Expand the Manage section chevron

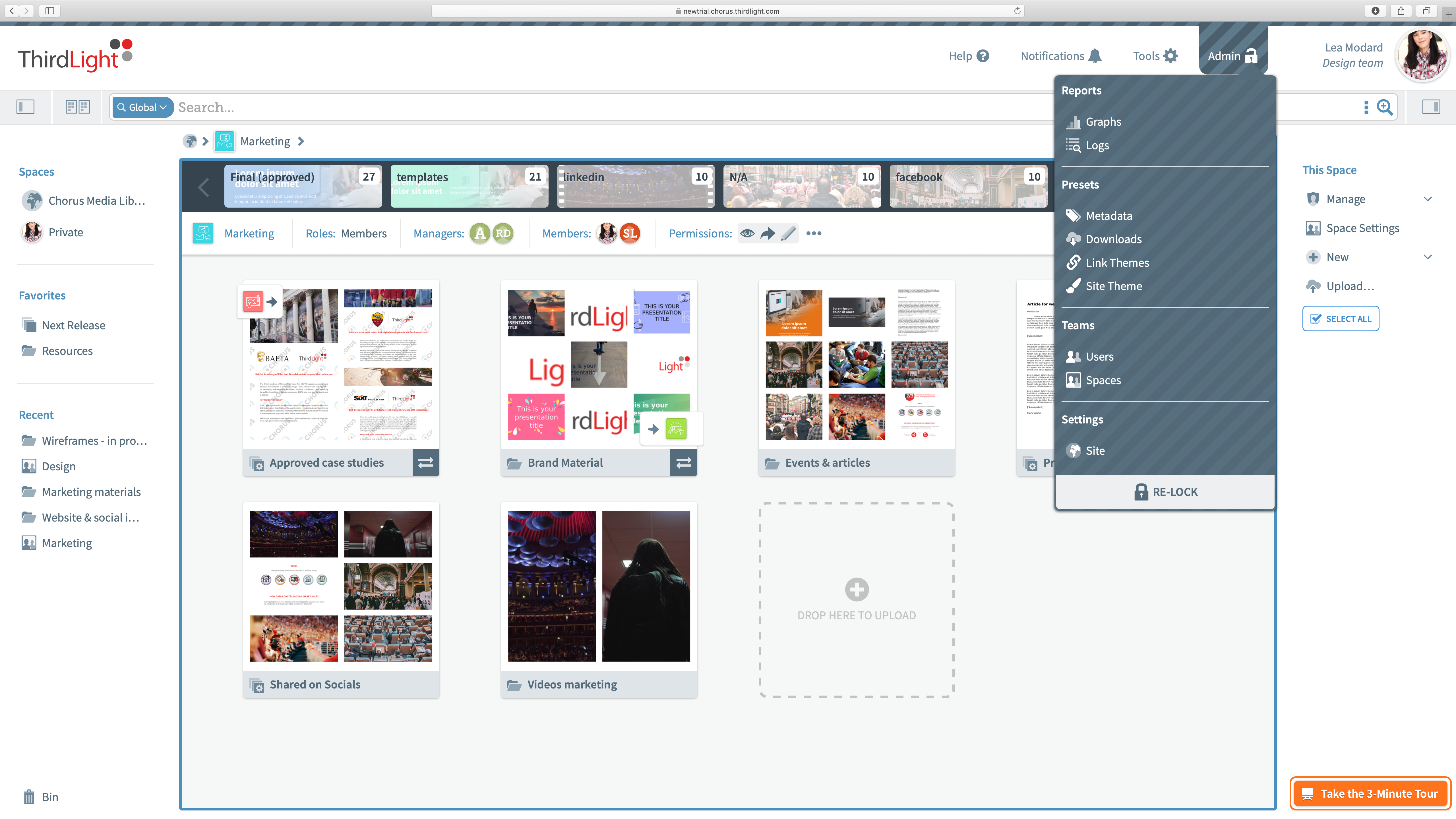click(1428, 199)
